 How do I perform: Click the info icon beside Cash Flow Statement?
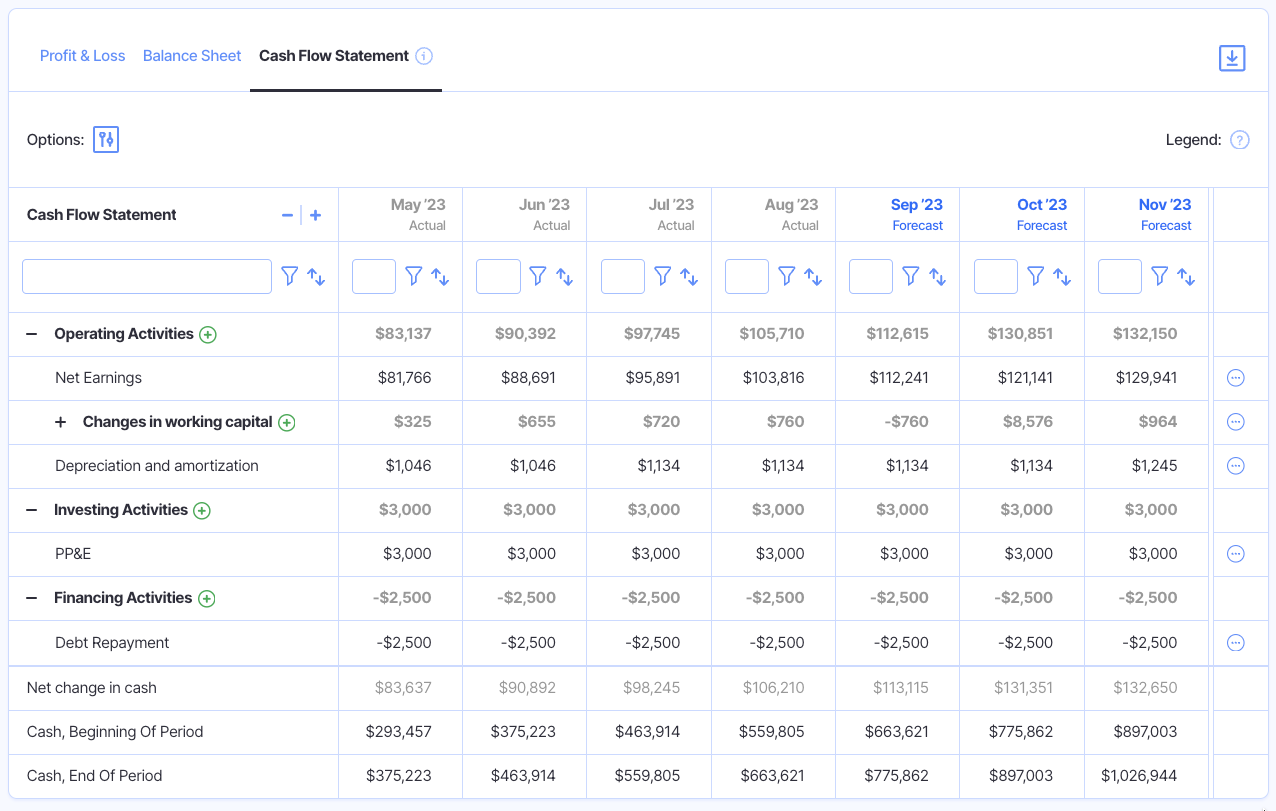coord(424,56)
